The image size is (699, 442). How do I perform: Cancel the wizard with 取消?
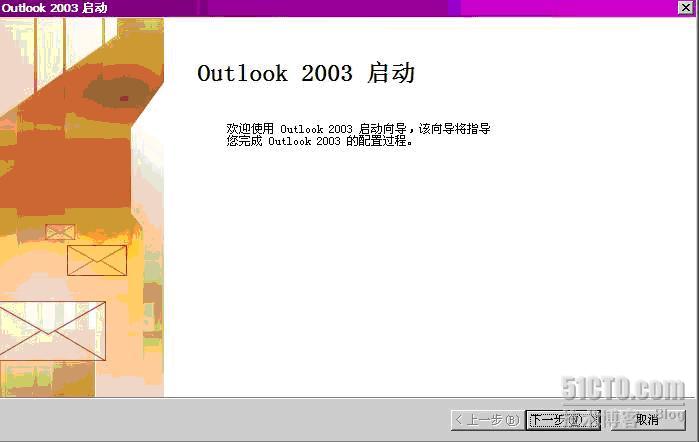click(x=648, y=420)
